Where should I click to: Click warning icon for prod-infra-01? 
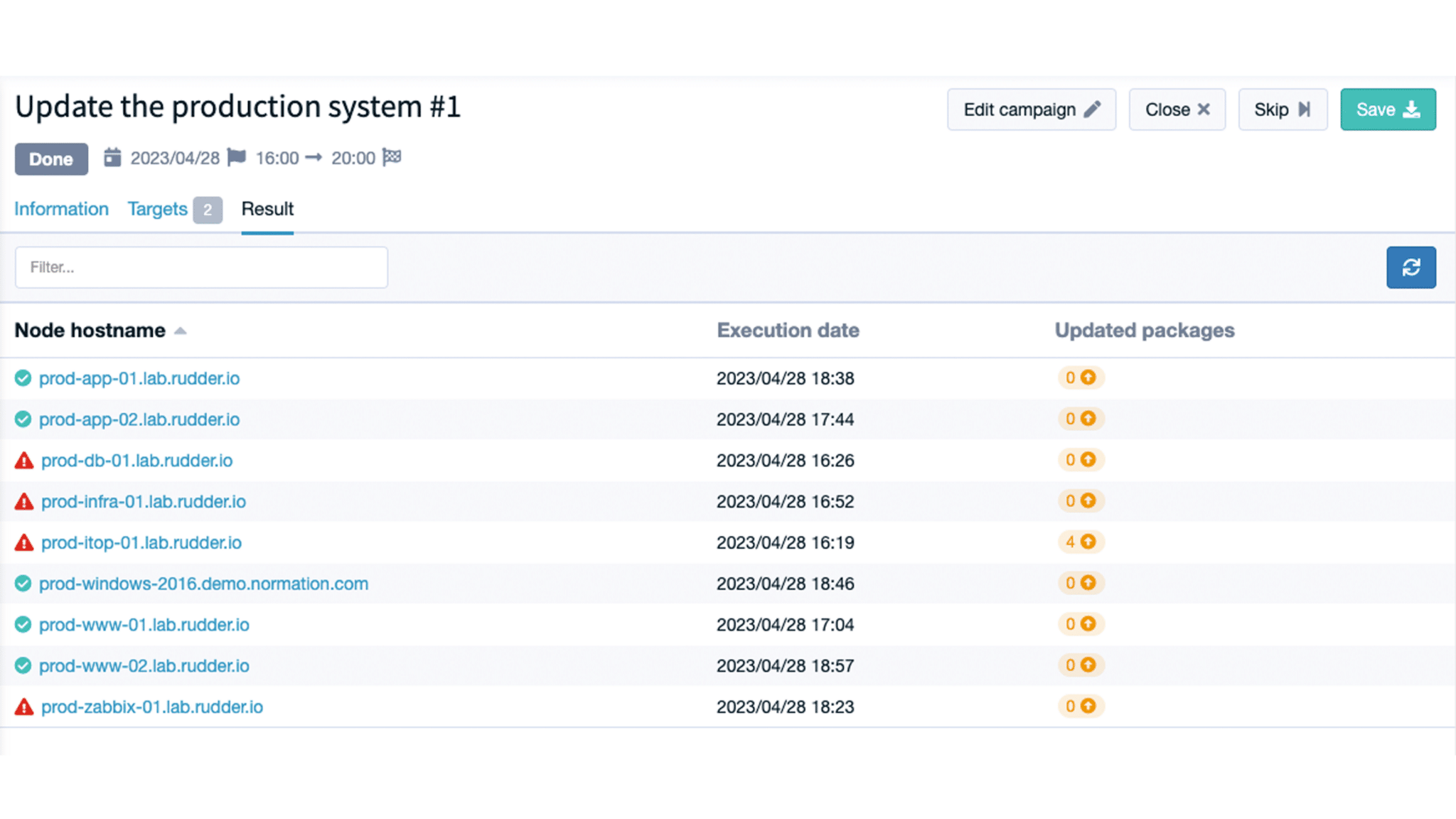click(x=22, y=500)
